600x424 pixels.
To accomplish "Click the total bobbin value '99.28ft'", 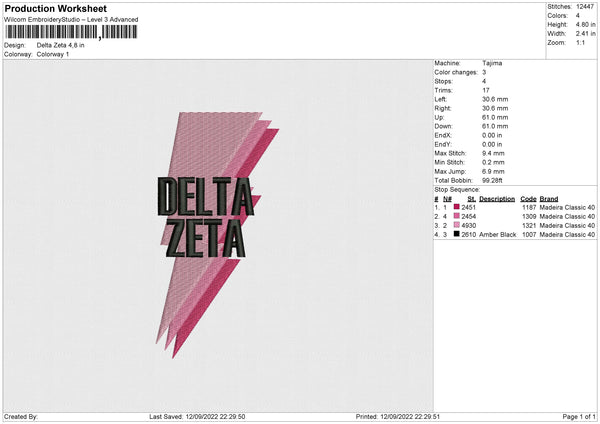I will (x=492, y=180).
